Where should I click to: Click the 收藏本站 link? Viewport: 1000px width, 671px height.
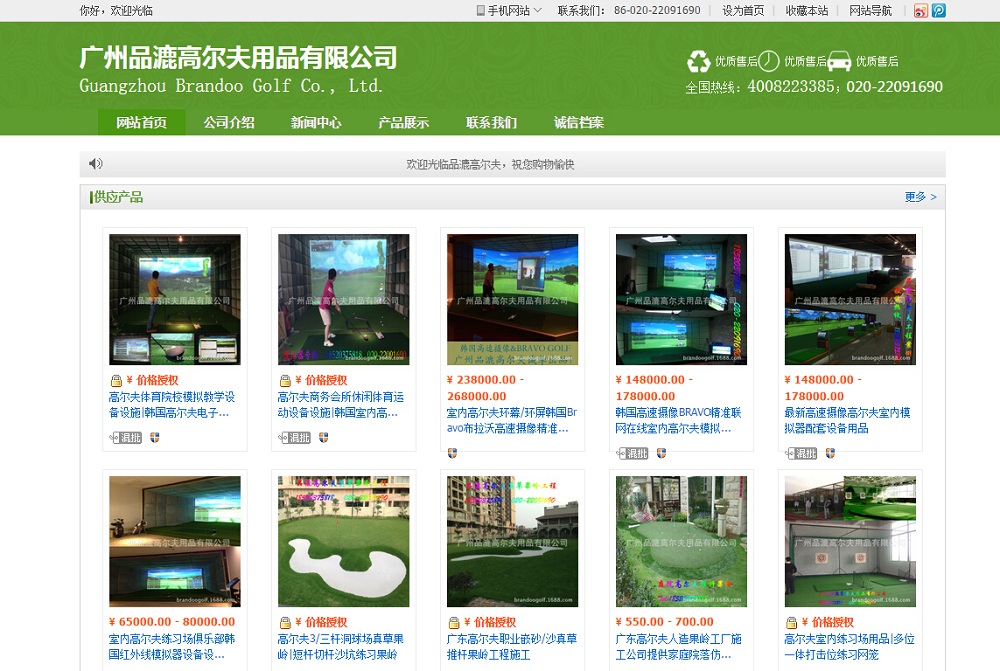[807, 10]
